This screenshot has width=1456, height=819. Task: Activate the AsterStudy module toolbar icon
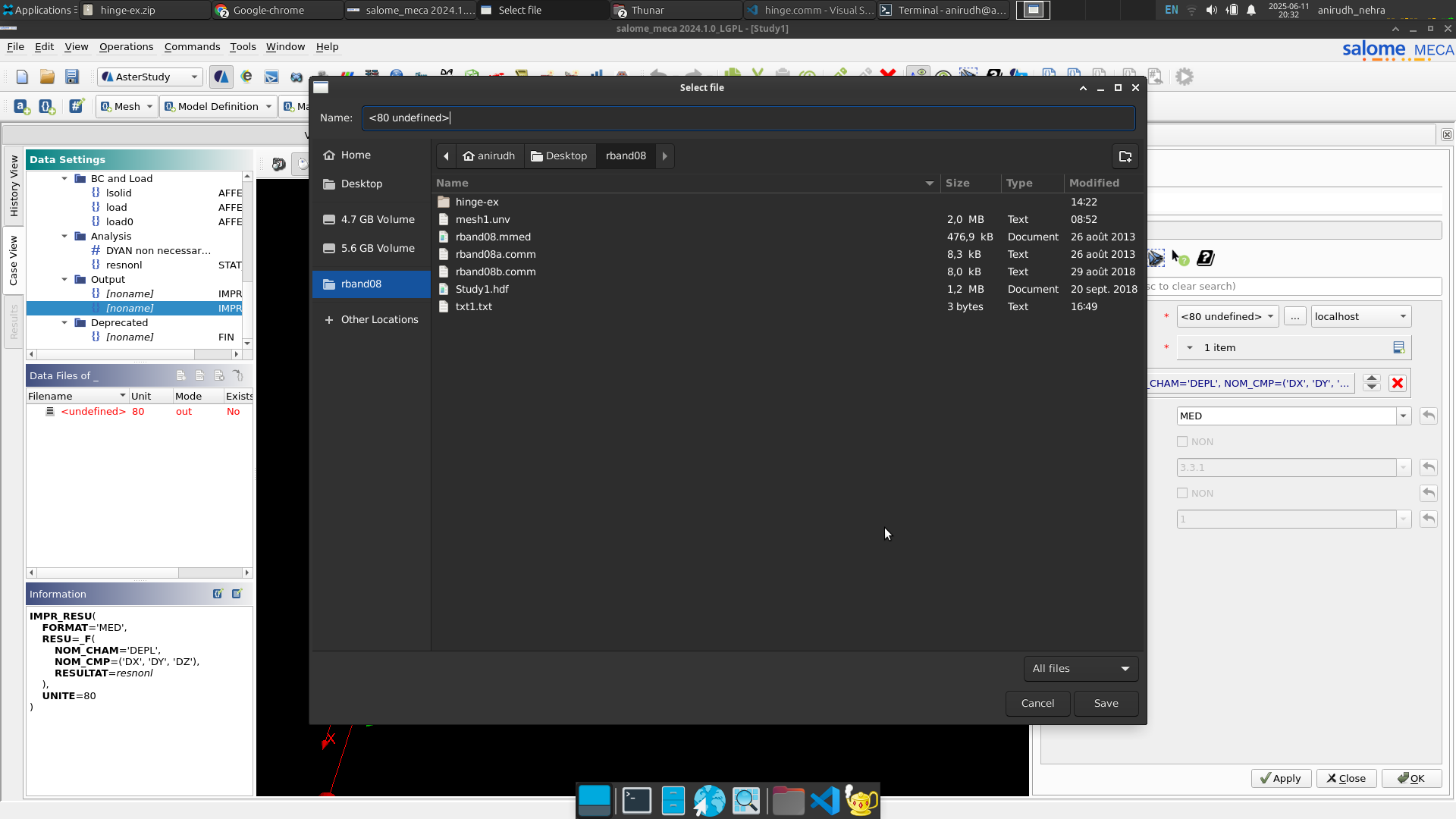pyautogui.click(x=221, y=77)
